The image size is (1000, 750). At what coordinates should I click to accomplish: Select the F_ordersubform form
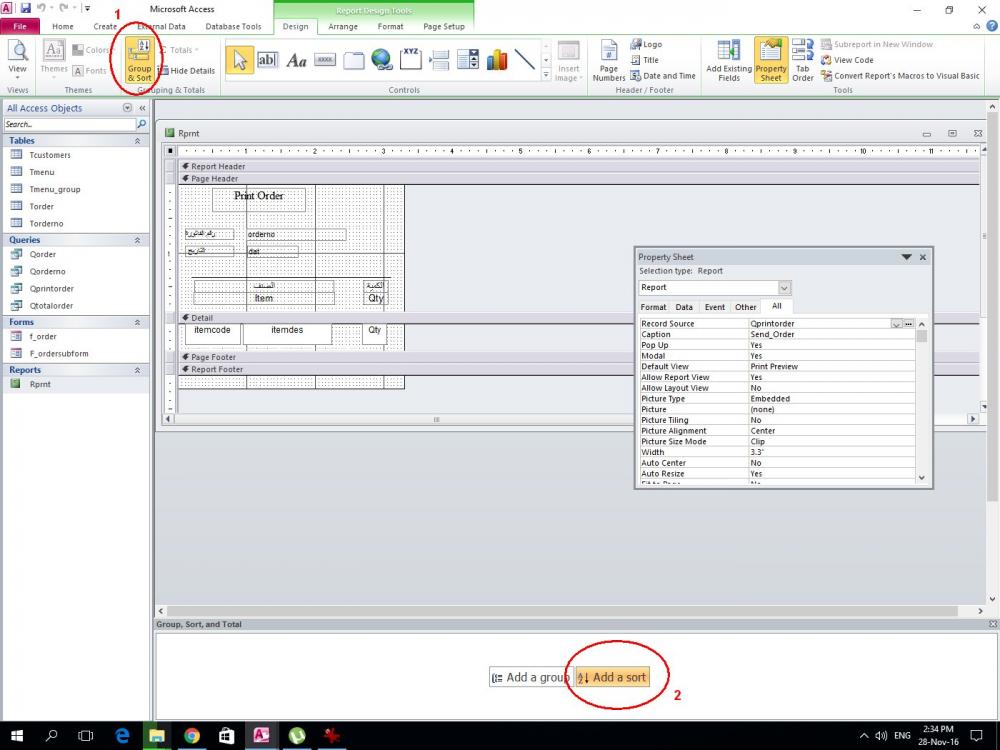tap(59, 353)
